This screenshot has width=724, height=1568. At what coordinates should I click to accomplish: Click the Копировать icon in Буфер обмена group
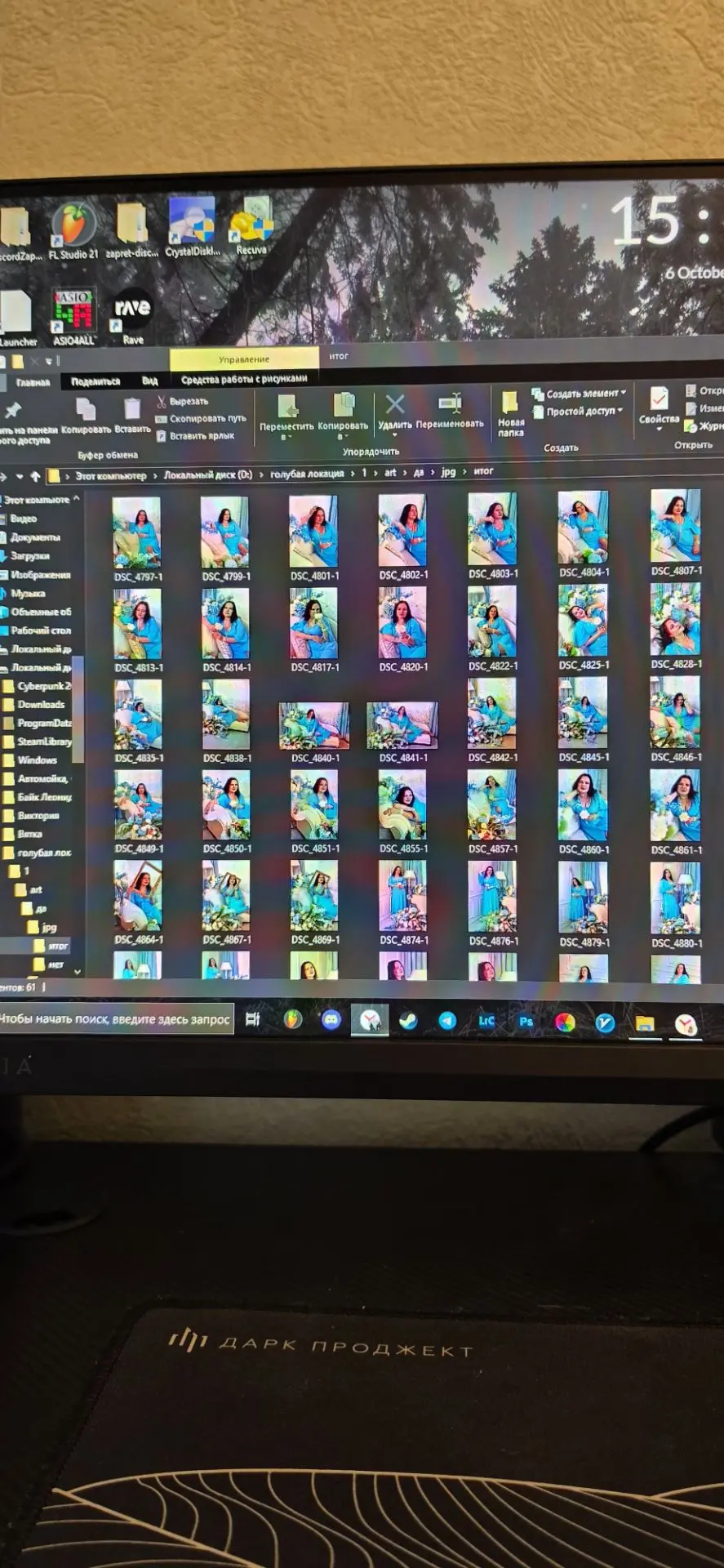tap(86, 409)
